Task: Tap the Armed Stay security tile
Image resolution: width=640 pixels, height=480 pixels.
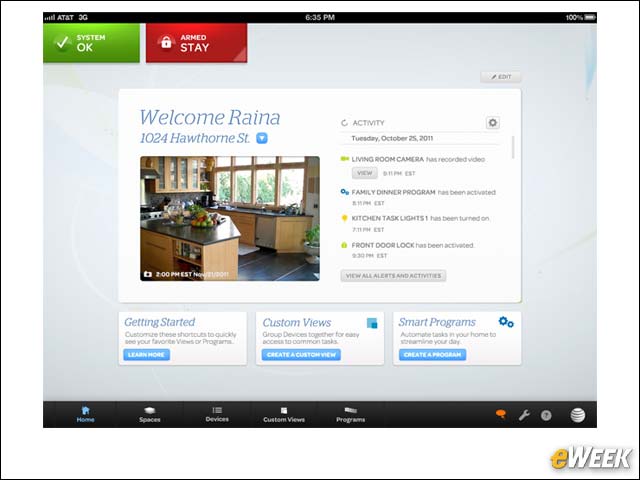Action: tap(196, 43)
